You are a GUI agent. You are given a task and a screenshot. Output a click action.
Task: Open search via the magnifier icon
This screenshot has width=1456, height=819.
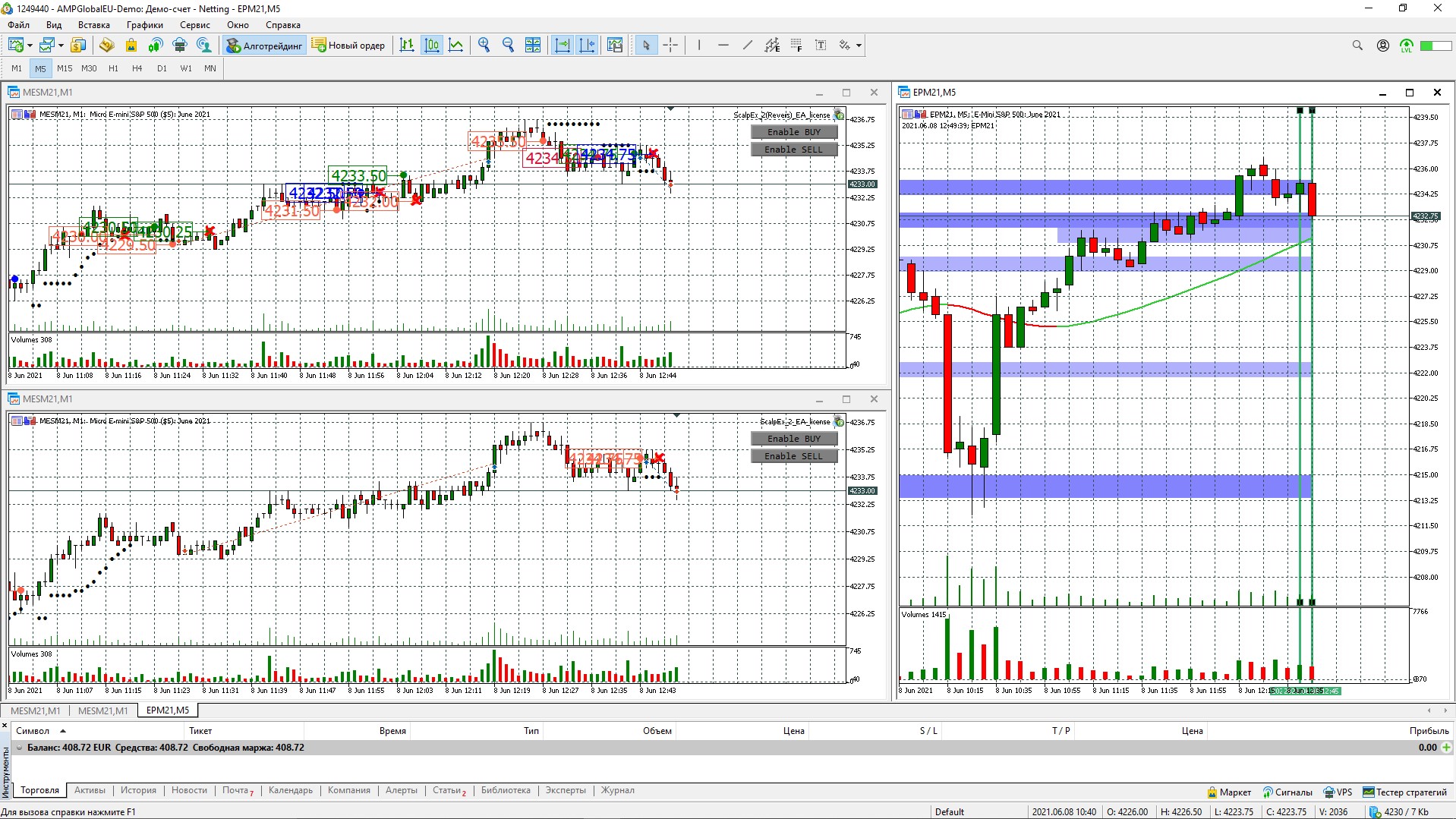tap(1357, 46)
